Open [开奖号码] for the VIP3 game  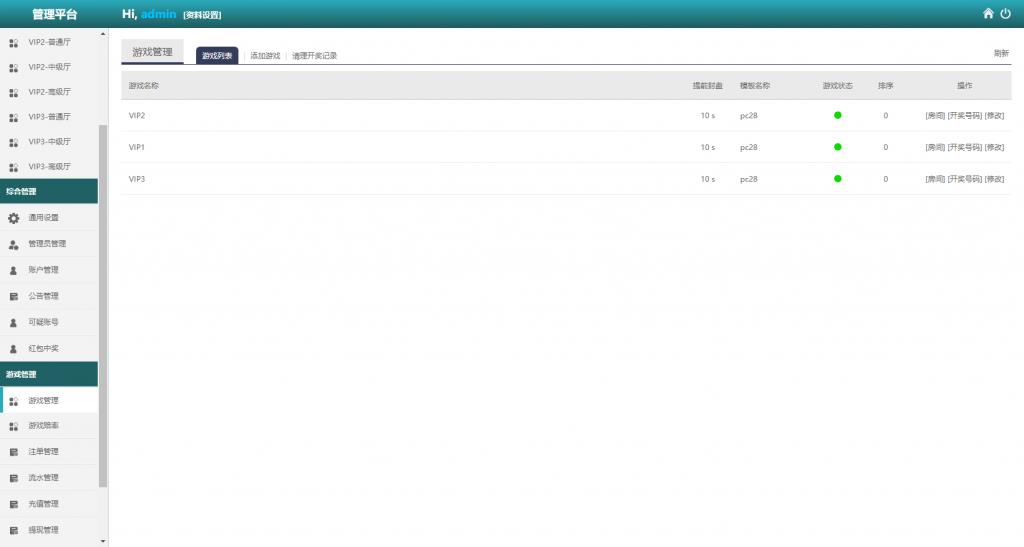tap(965, 179)
